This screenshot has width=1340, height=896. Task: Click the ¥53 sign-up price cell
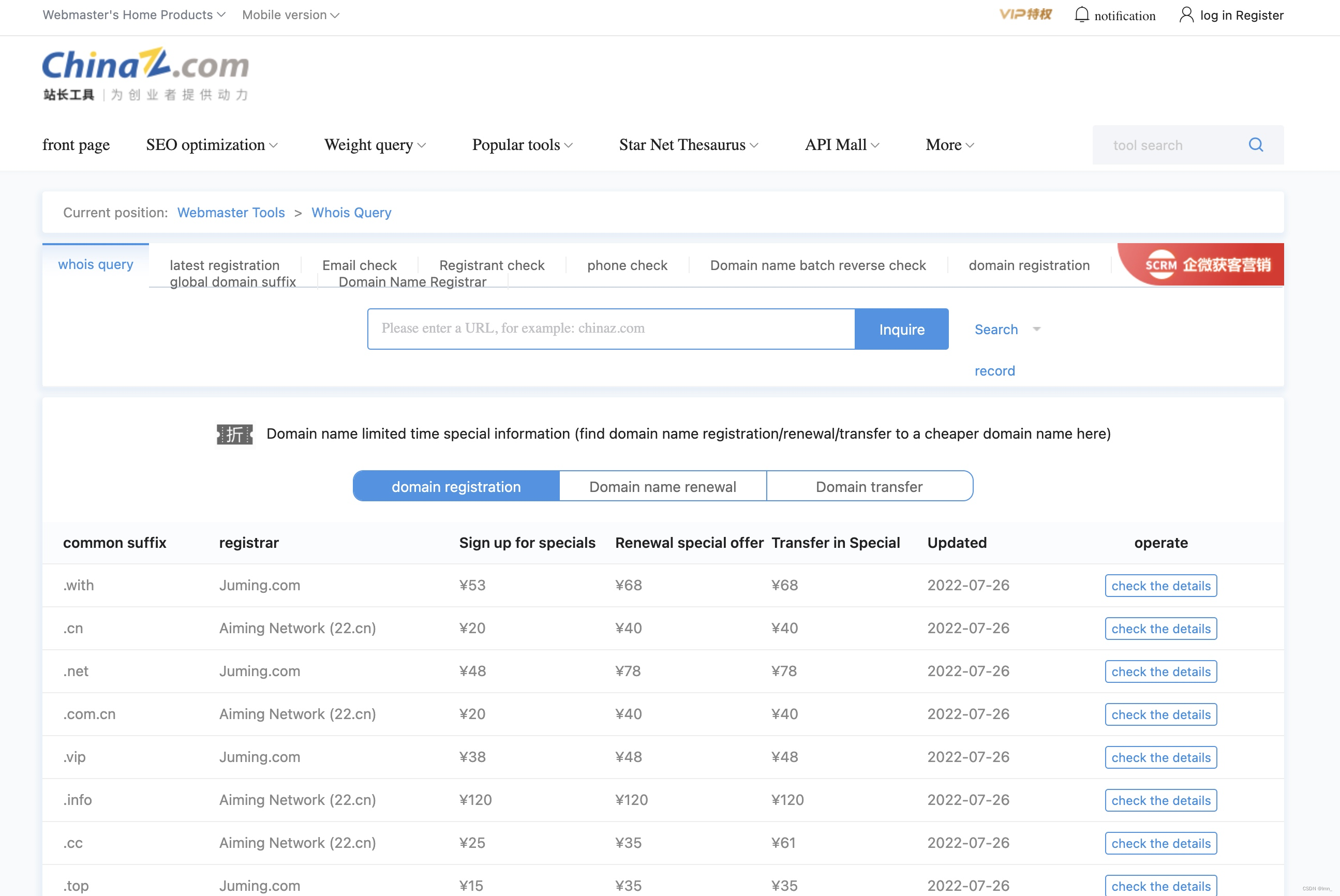(472, 585)
